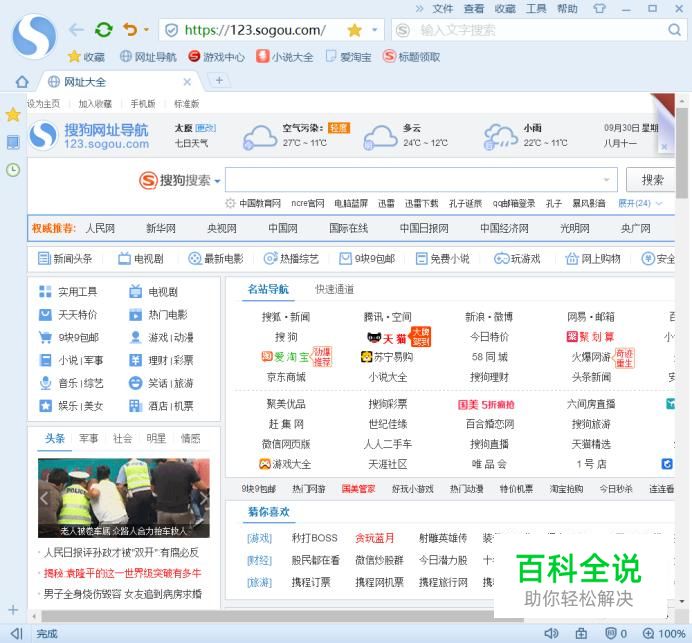
Task: Expand the undo-close dropdown arrow
Action: [146, 31]
